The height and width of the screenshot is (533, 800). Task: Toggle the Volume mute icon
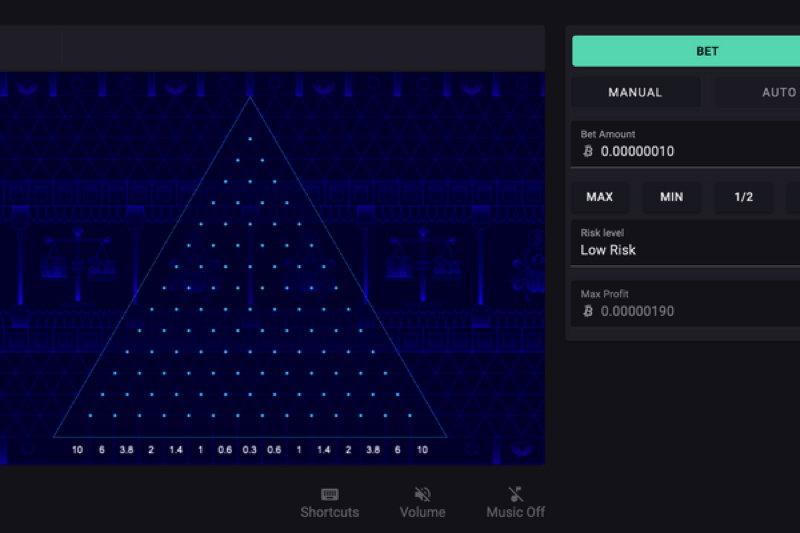pyautogui.click(x=422, y=494)
